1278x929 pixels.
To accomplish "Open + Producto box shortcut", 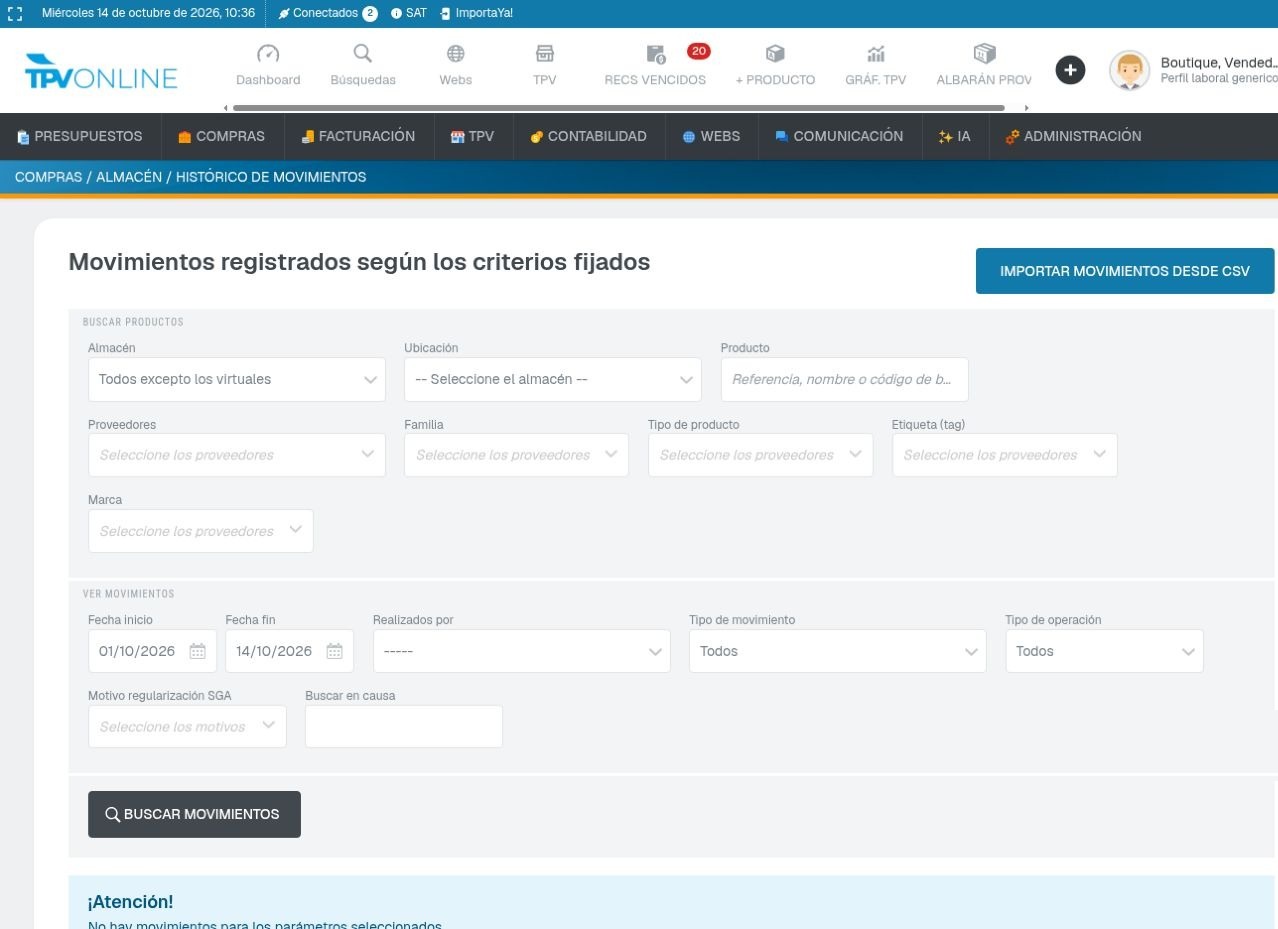I will pyautogui.click(x=775, y=54).
